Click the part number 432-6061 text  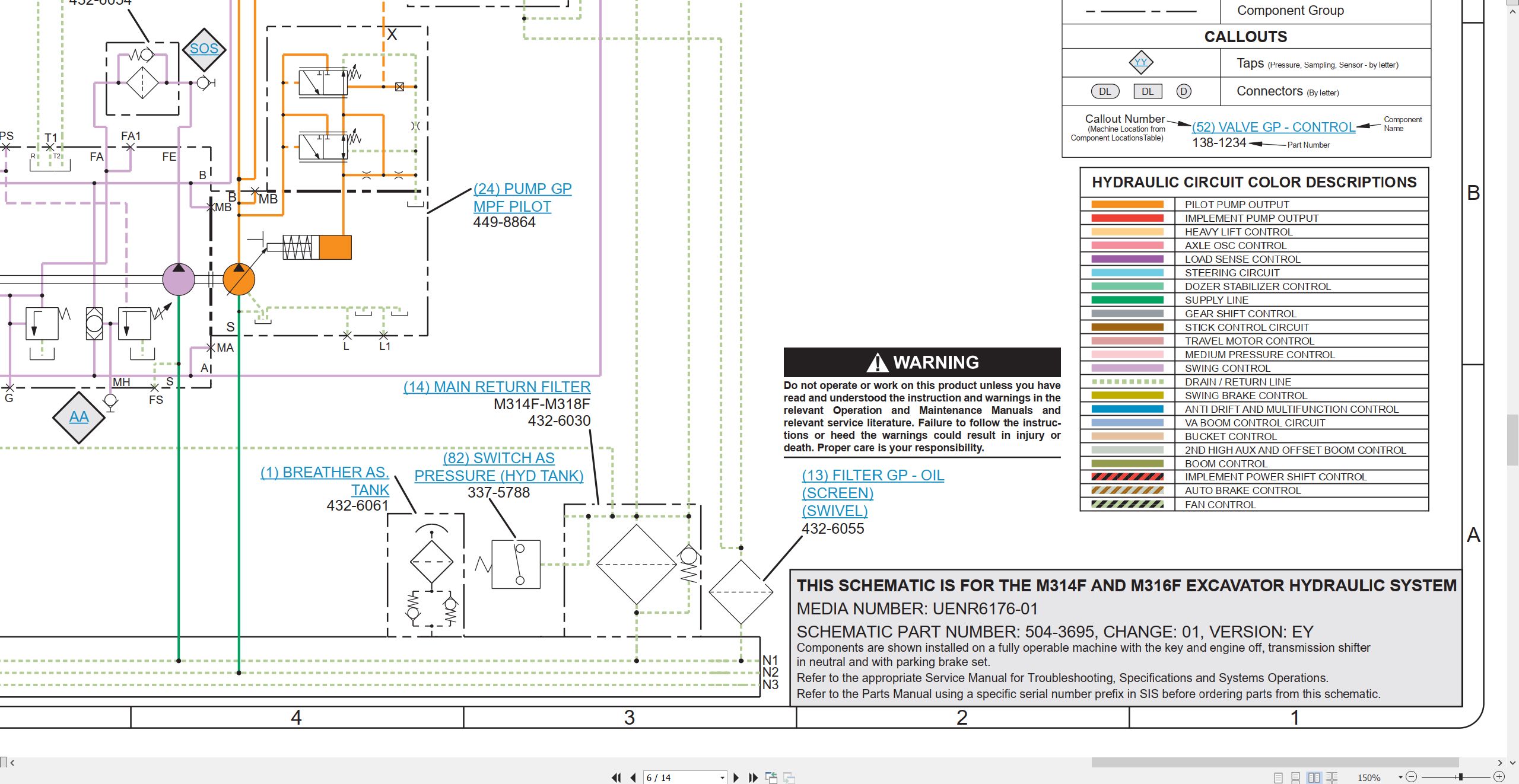click(357, 506)
